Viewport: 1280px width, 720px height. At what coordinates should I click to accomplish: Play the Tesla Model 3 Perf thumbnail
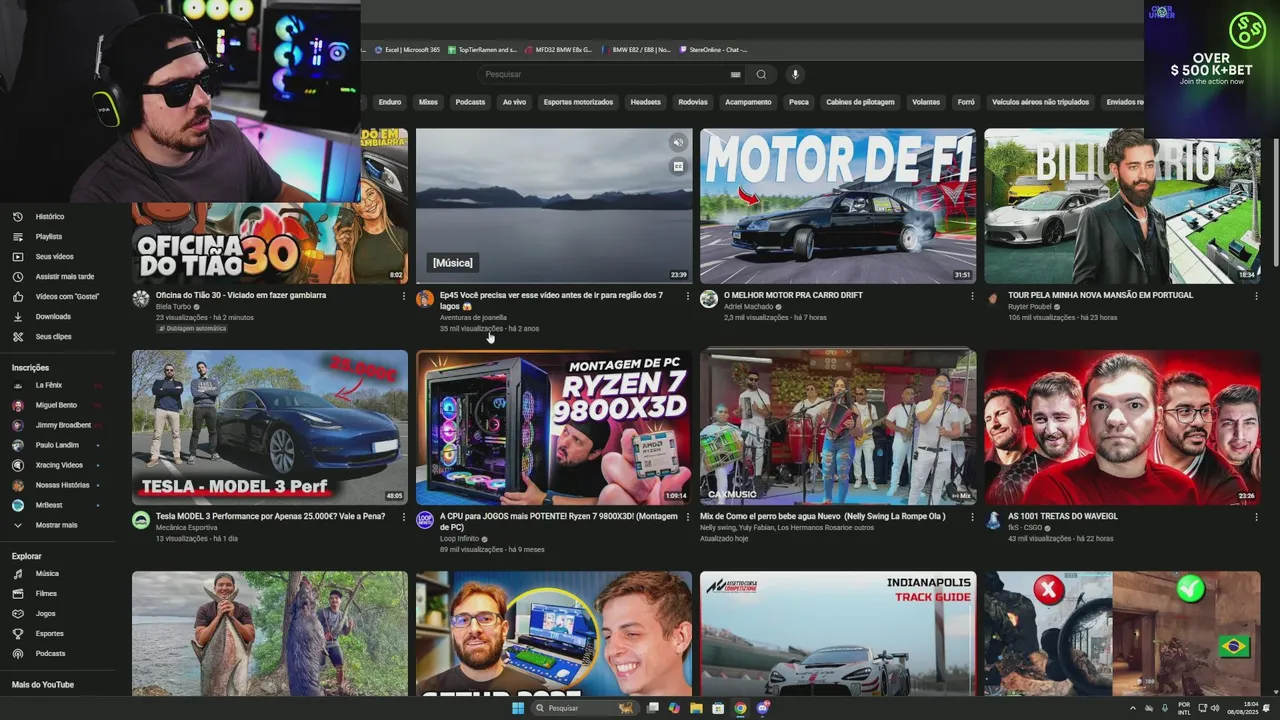pyautogui.click(x=270, y=427)
